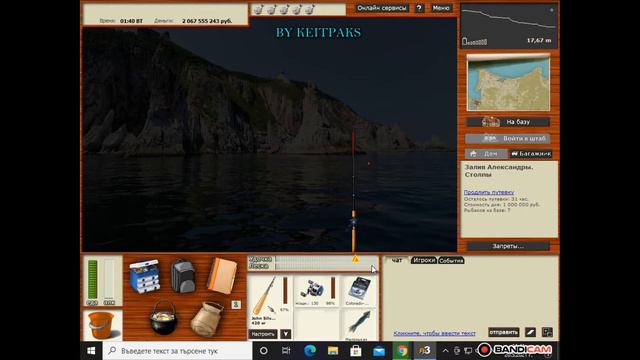Image resolution: width=640 pixels, height=360 pixels.
Task: Select the Багажник tab
Action: [531, 153]
